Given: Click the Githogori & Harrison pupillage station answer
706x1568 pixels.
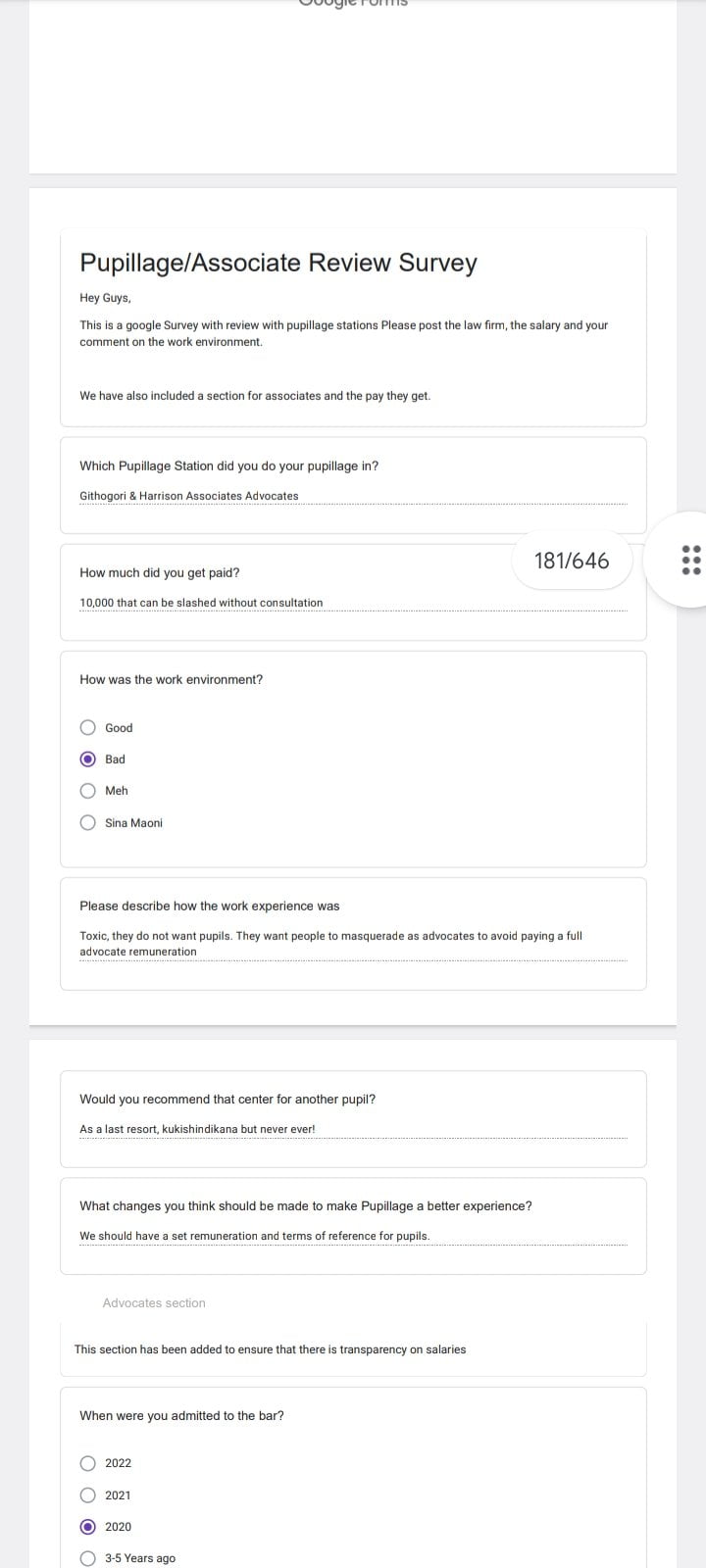Looking at the screenshot, I should click(189, 496).
